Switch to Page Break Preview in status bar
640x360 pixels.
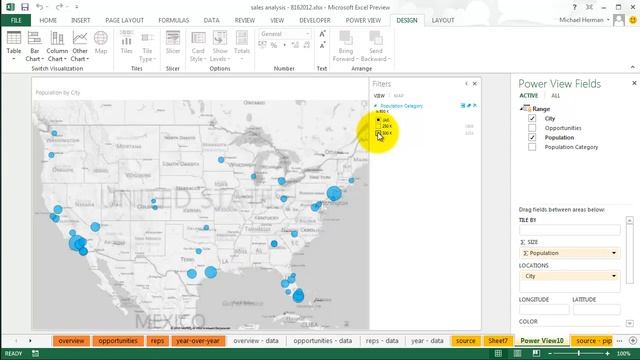[x=536, y=353]
